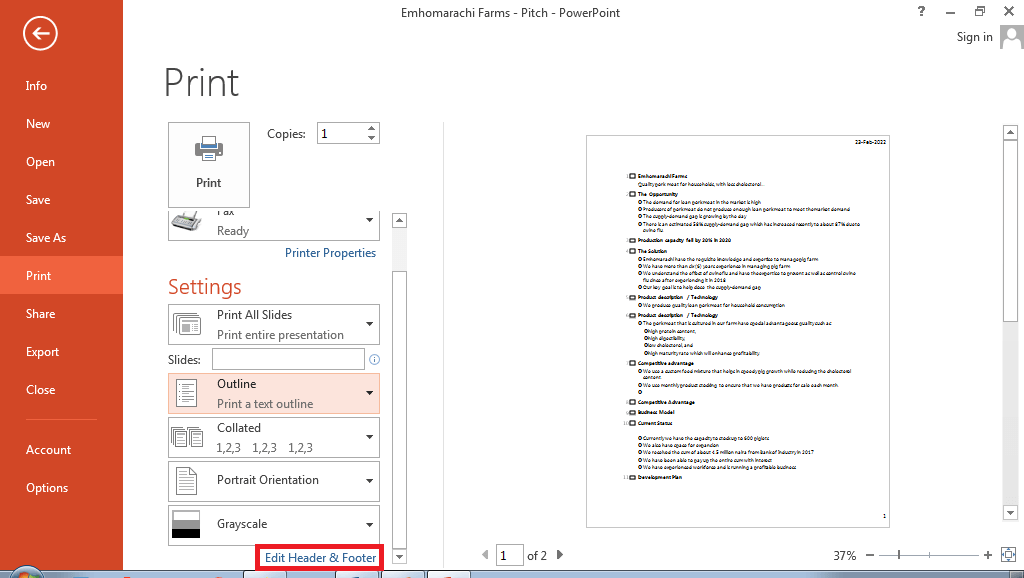Click the preview page number box
Viewport: 1024px width, 578px height.
tap(509, 555)
